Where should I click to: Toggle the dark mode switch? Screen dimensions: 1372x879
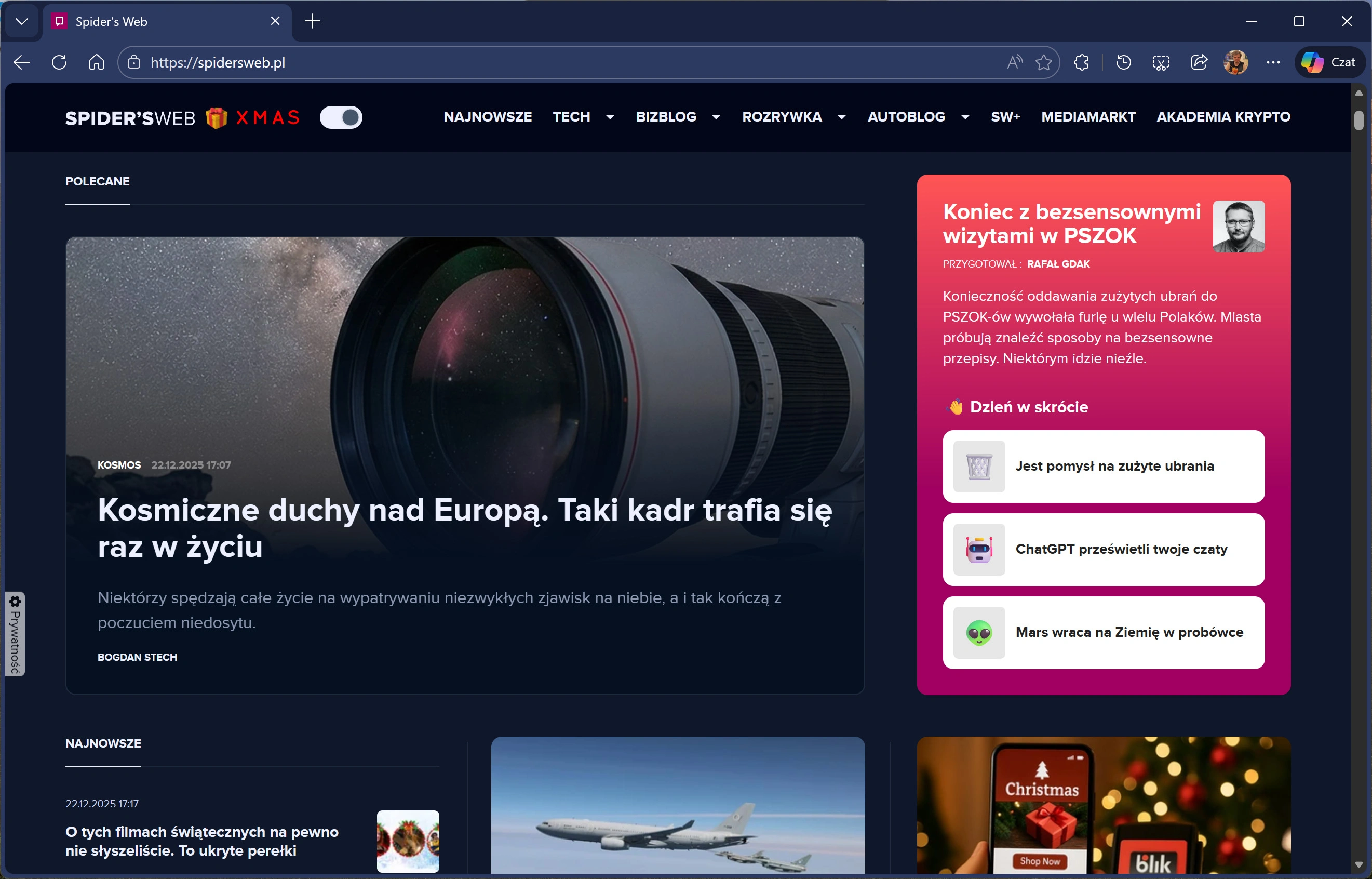click(341, 117)
